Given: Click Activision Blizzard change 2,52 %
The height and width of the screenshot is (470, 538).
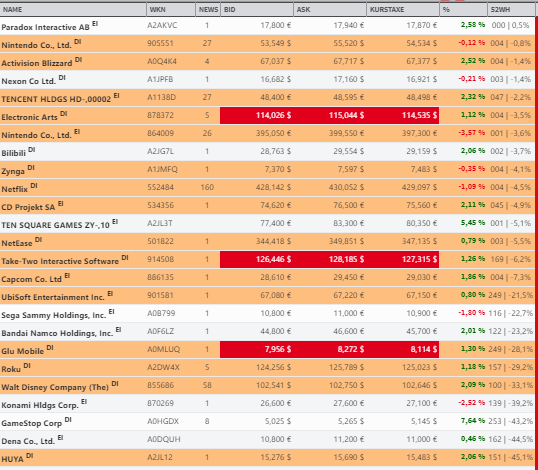Looking at the screenshot, I should coord(473,61).
